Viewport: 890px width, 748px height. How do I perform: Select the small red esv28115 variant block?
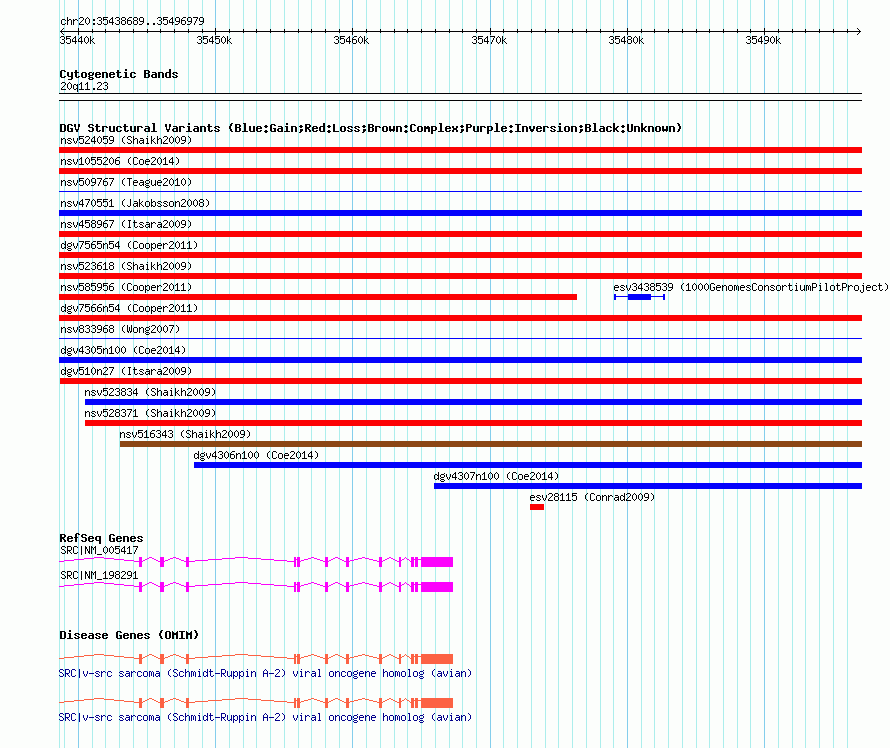537,507
